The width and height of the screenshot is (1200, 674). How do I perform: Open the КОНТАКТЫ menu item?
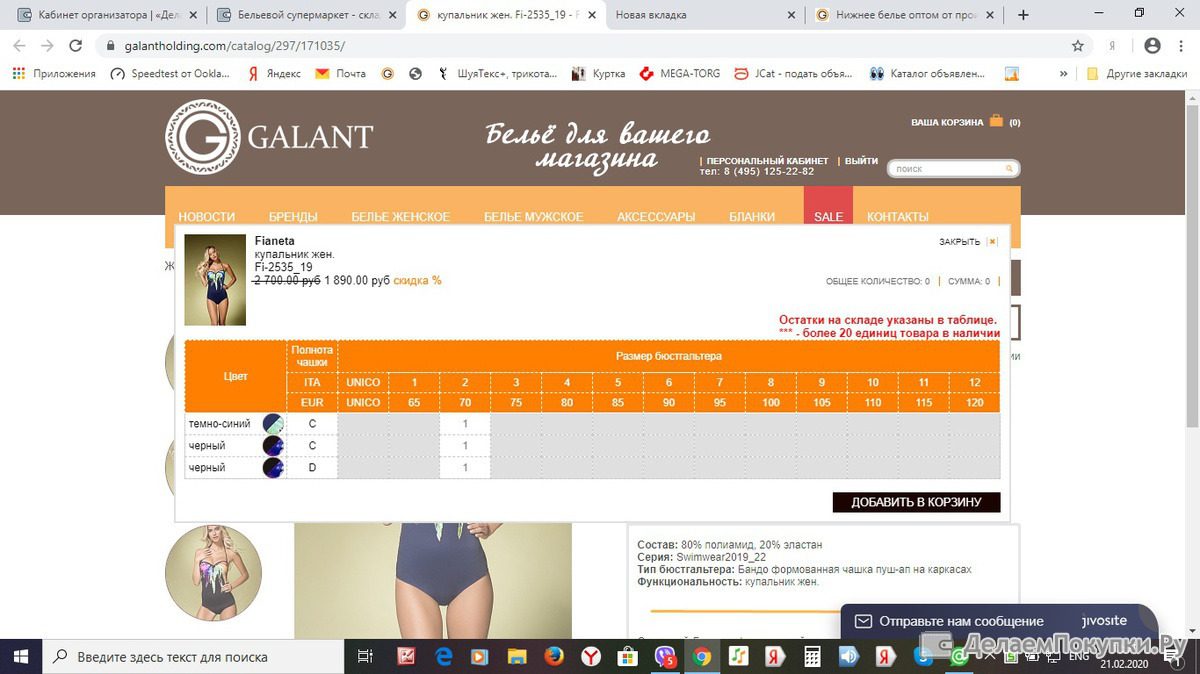point(898,217)
